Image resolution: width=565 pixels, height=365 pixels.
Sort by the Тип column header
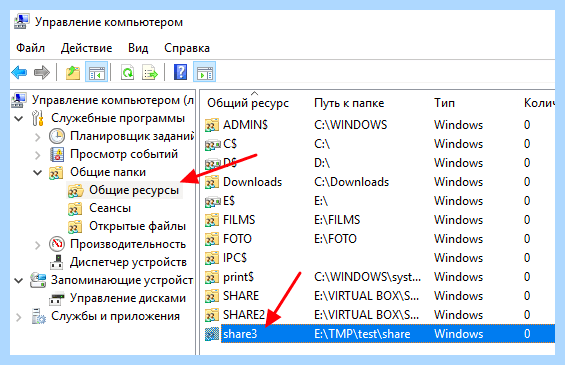coord(444,103)
